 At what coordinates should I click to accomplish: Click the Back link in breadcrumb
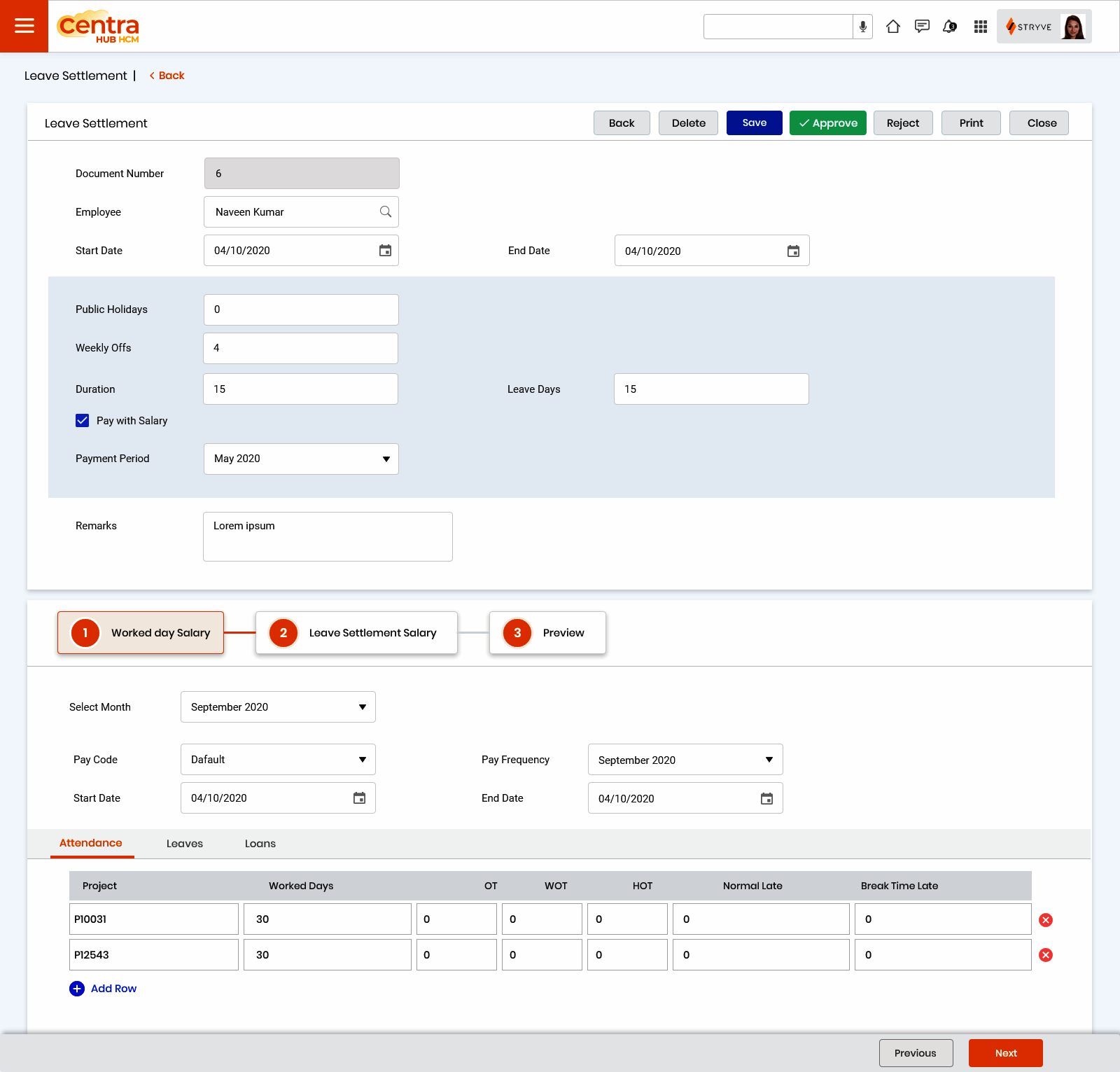point(167,76)
